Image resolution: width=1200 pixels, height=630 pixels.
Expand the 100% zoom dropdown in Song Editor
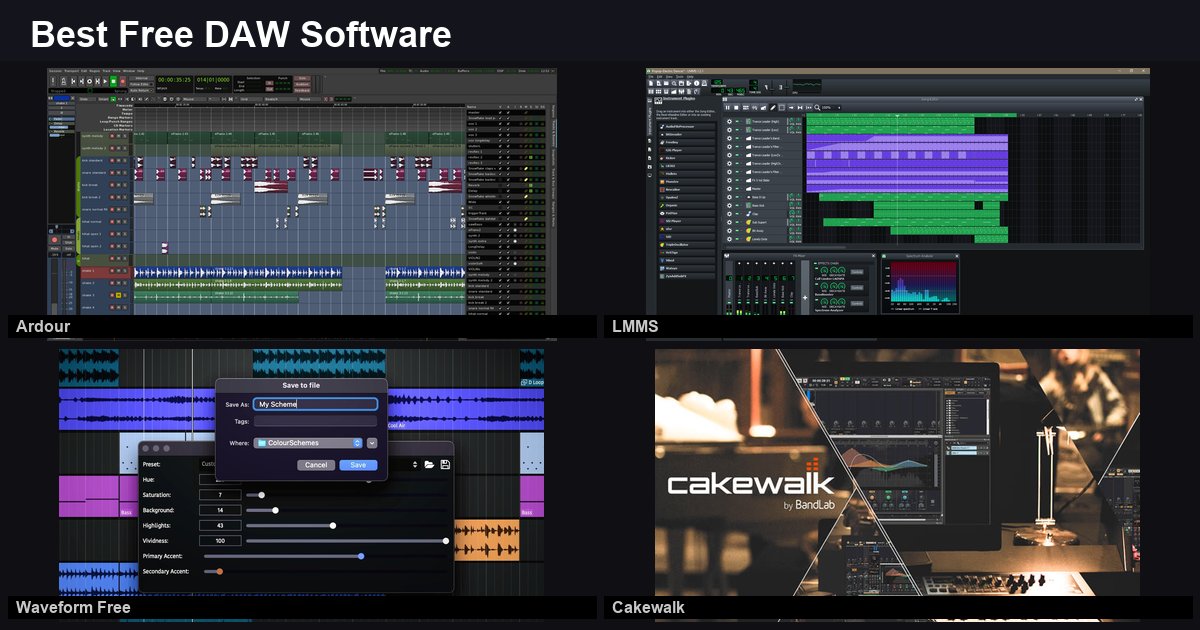coord(839,107)
